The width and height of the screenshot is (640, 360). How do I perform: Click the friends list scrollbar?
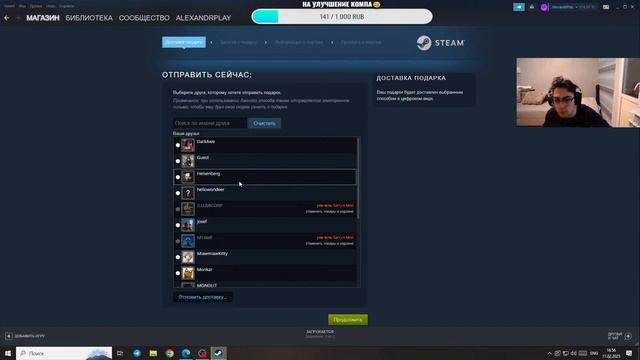pyautogui.click(x=358, y=178)
